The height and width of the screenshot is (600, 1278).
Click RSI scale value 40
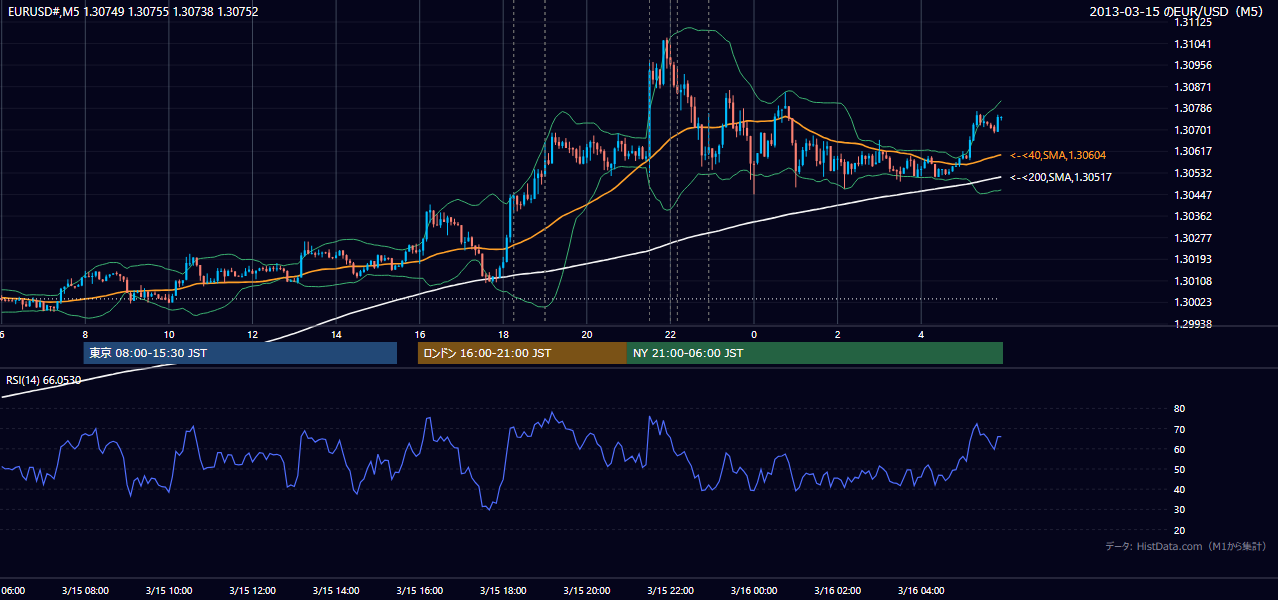pyautogui.click(x=1179, y=489)
